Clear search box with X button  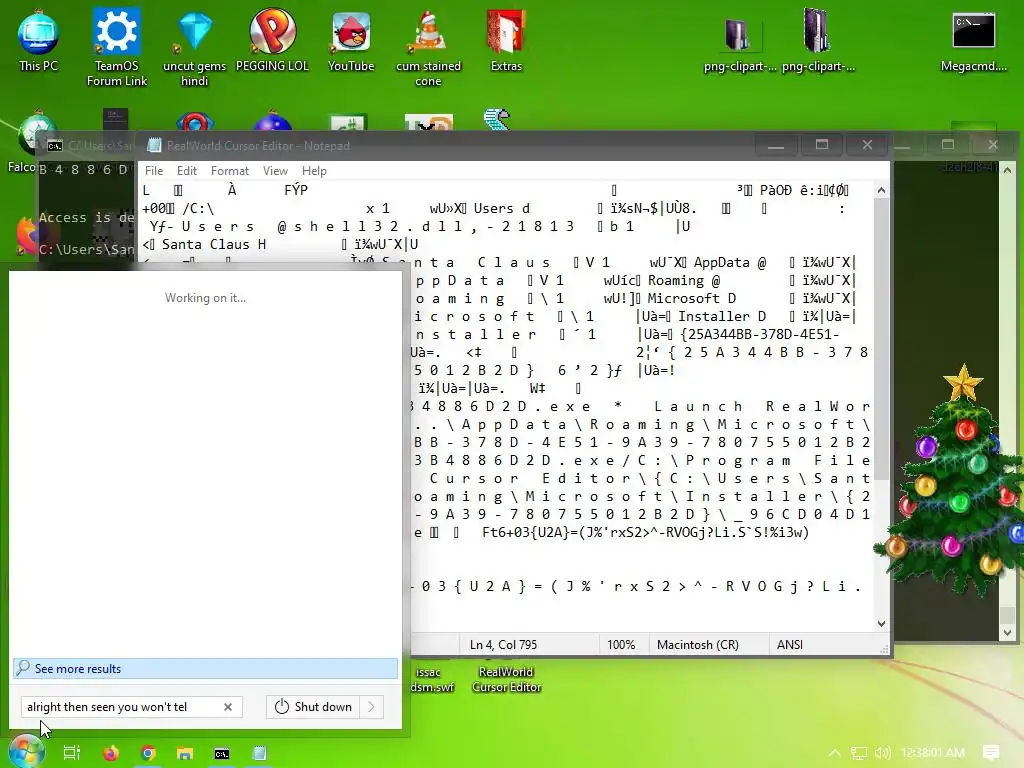click(228, 707)
